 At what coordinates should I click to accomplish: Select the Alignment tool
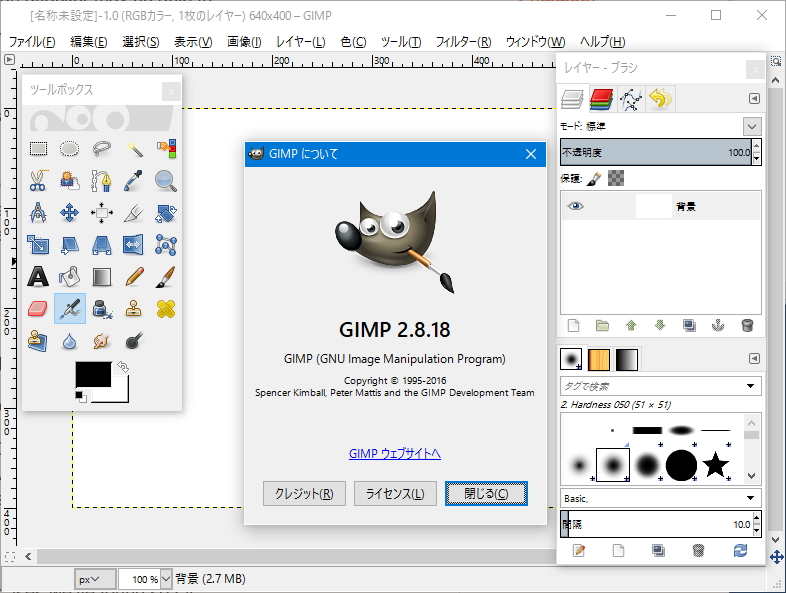102,213
